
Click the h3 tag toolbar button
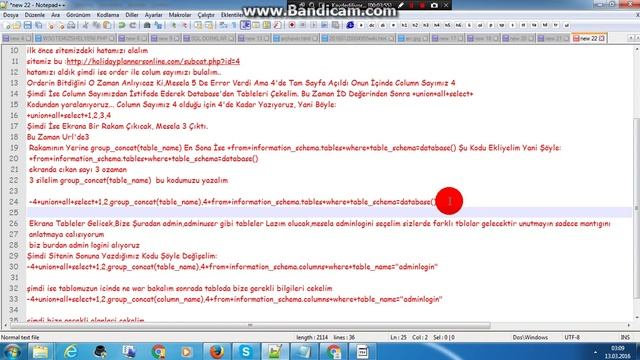(x=426, y=25)
